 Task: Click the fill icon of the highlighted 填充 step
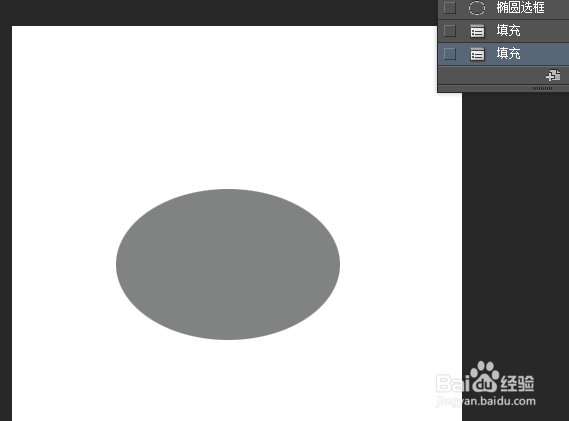click(477, 54)
